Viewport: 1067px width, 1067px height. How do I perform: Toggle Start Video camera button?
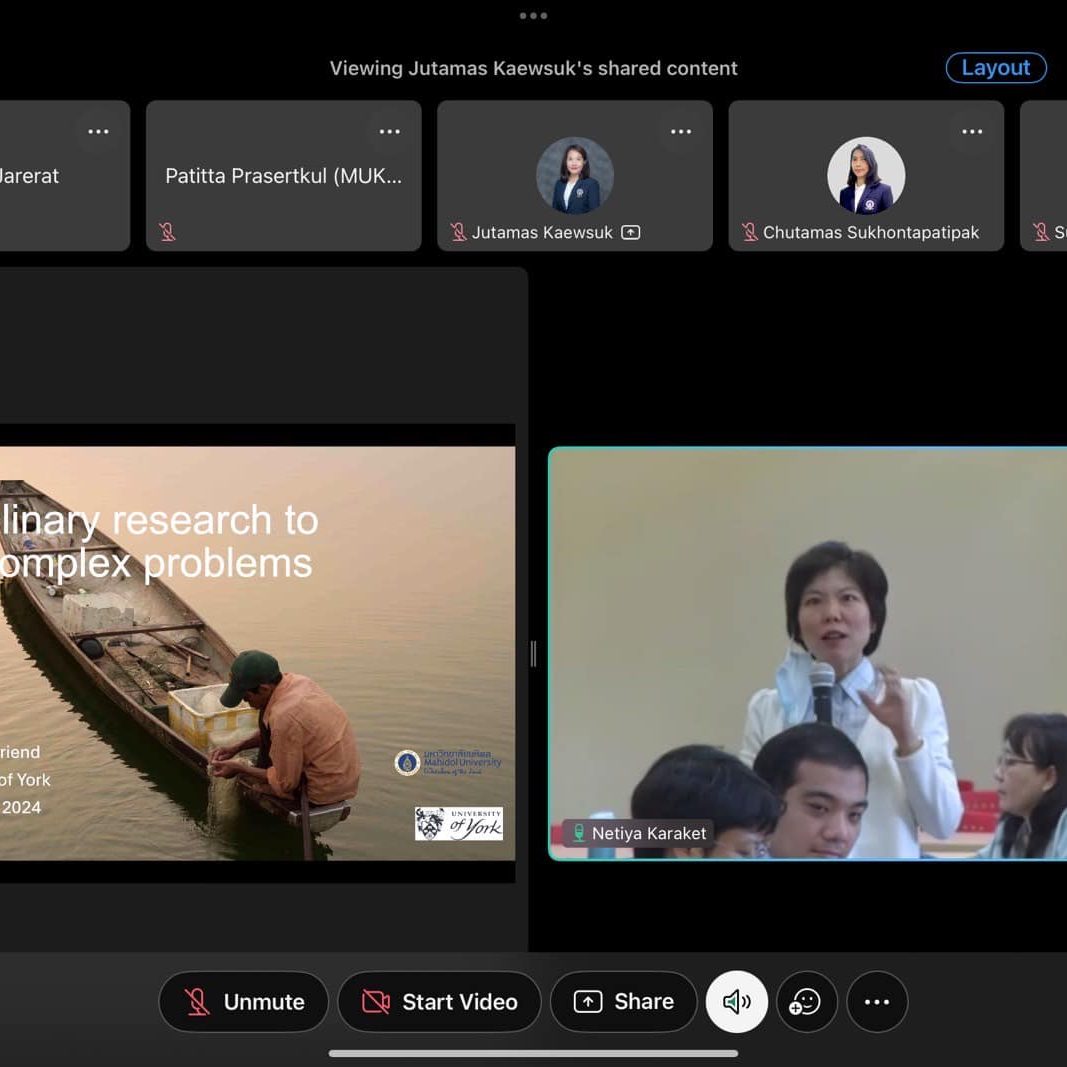(x=439, y=1001)
